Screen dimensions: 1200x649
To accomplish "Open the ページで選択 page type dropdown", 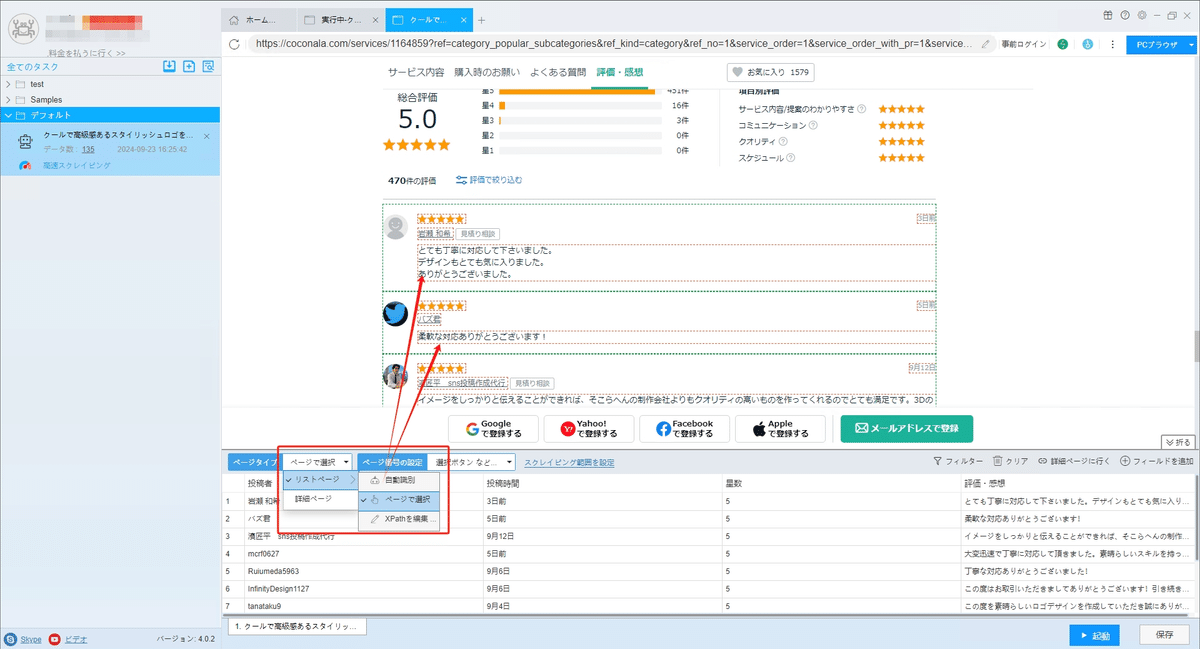I will [318, 462].
